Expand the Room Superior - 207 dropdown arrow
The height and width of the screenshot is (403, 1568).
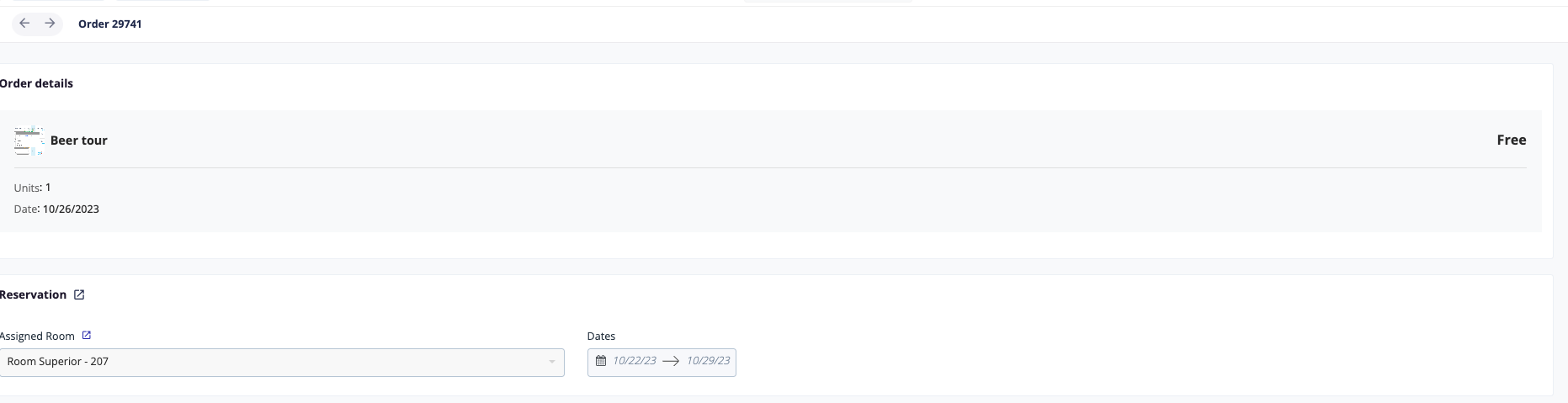pyautogui.click(x=552, y=362)
